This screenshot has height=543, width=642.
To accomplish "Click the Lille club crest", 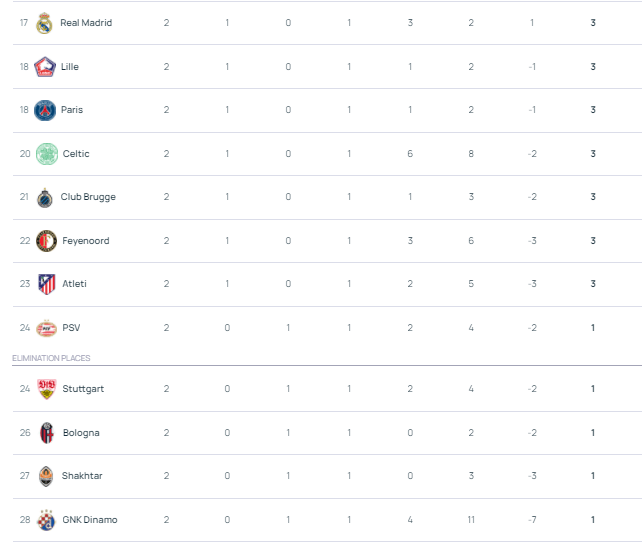I will (x=44, y=67).
